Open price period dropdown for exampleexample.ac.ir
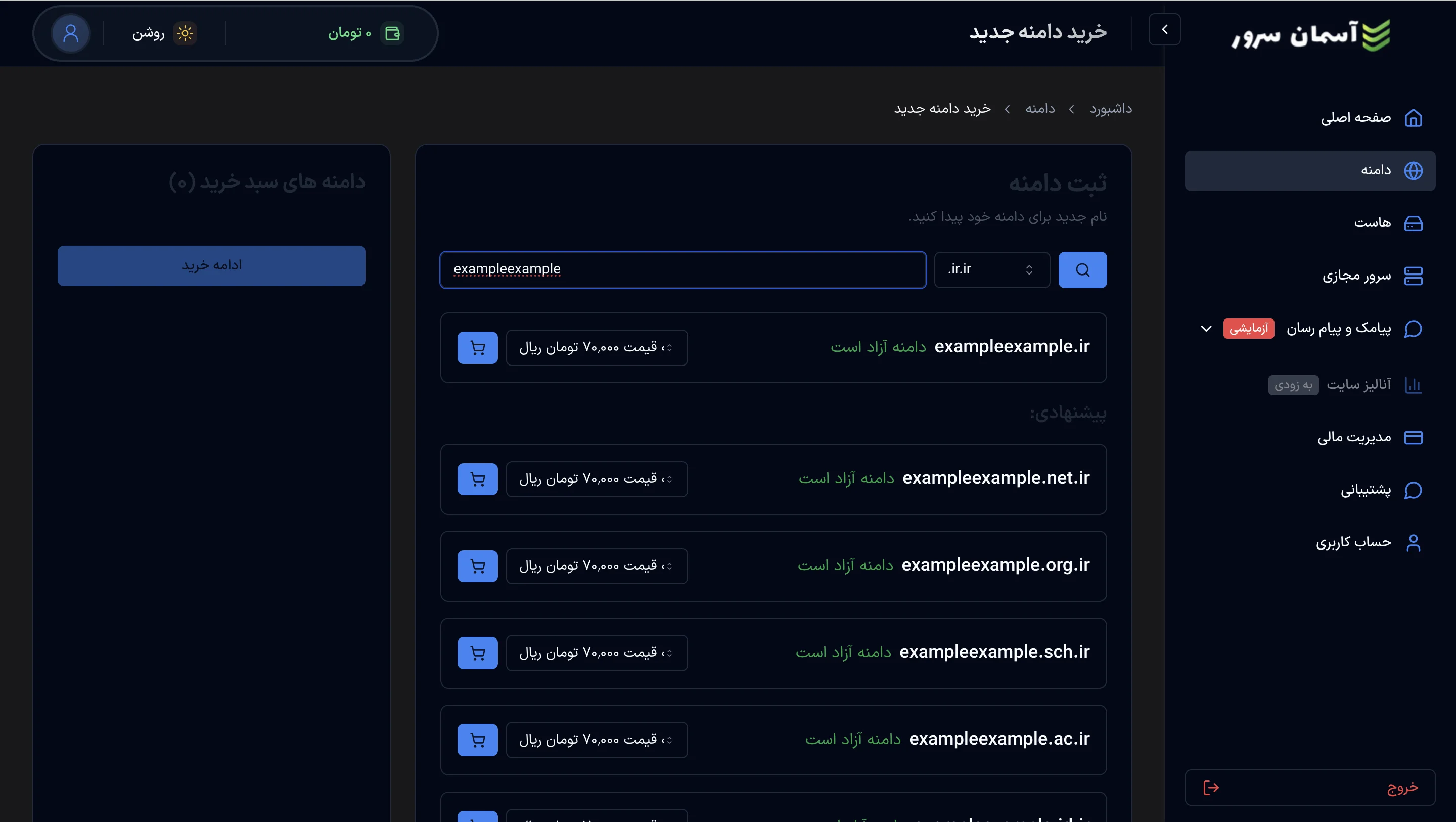1456x822 pixels. (x=597, y=740)
